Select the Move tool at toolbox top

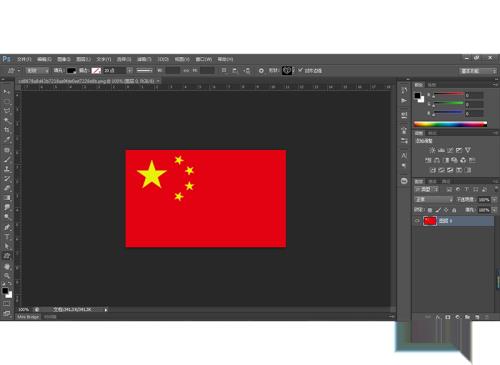pos(7,92)
